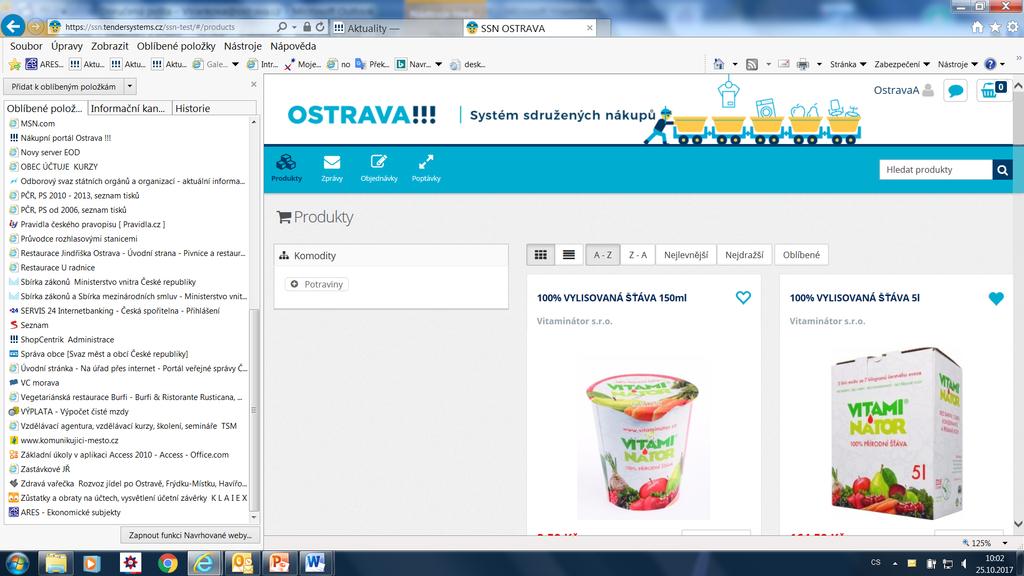Click the address bar search magnifier
This screenshot has height=576, width=1024.
pyautogui.click(x=281, y=27)
